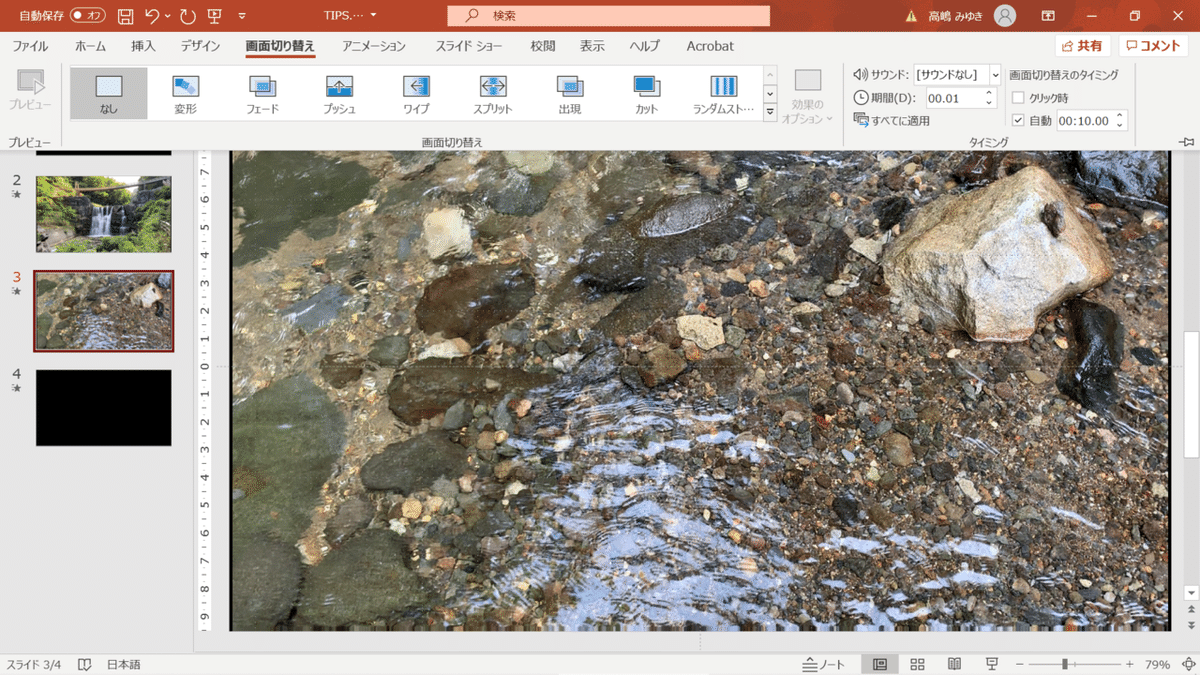The height and width of the screenshot is (675, 1200).
Task: Switch to Slide Sorter view icon
Action: [x=917, y=664]
